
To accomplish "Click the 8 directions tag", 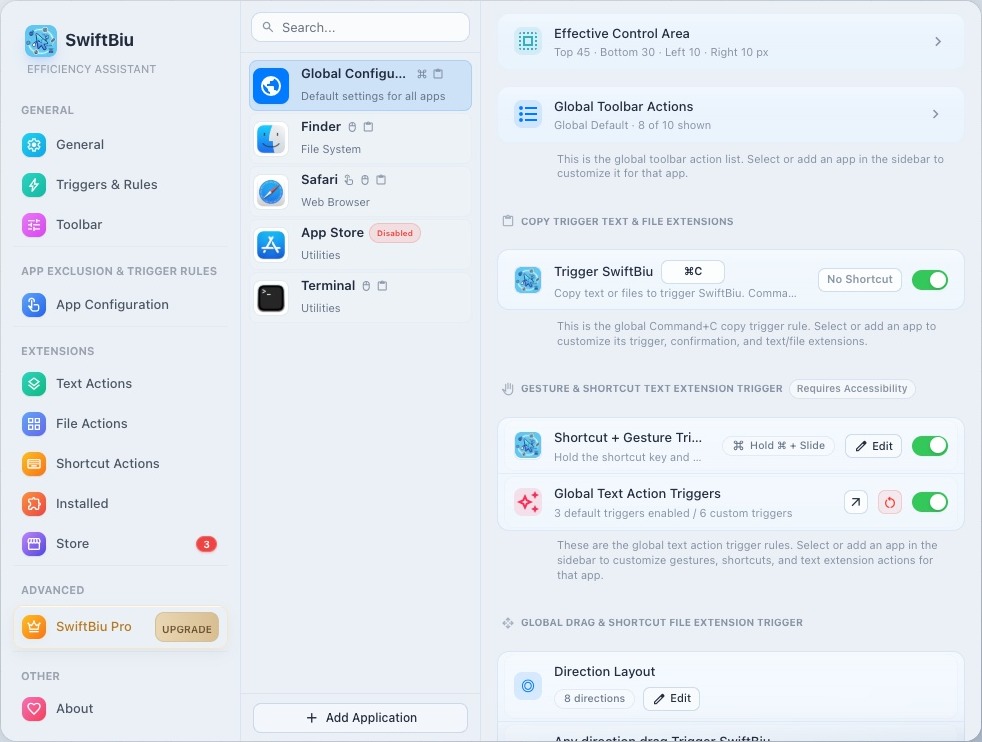I will click(x=594, y=699).
